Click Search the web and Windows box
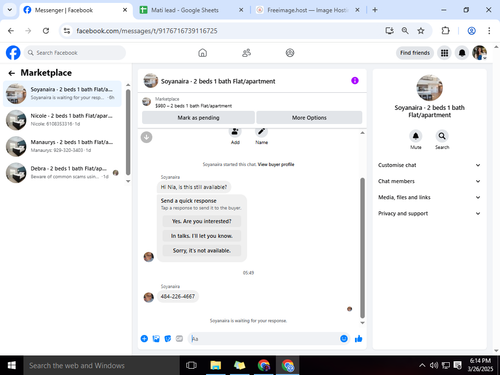The width and height of the screenshot is (500, 375). [101, 365]
